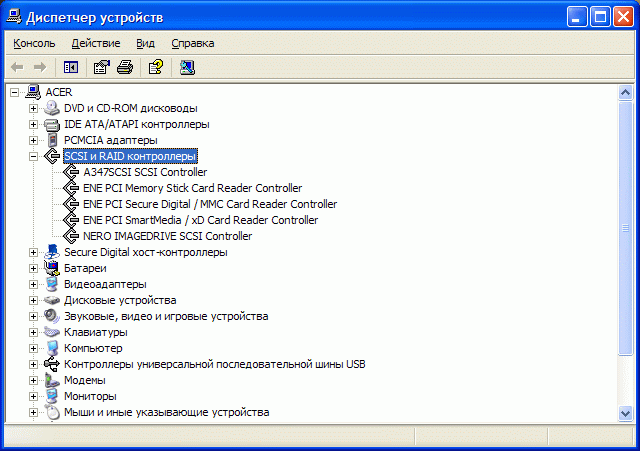Maximize the Диспетчер устройств window
The width and height of the screenshot is (640, 451).
coord(600,17)
